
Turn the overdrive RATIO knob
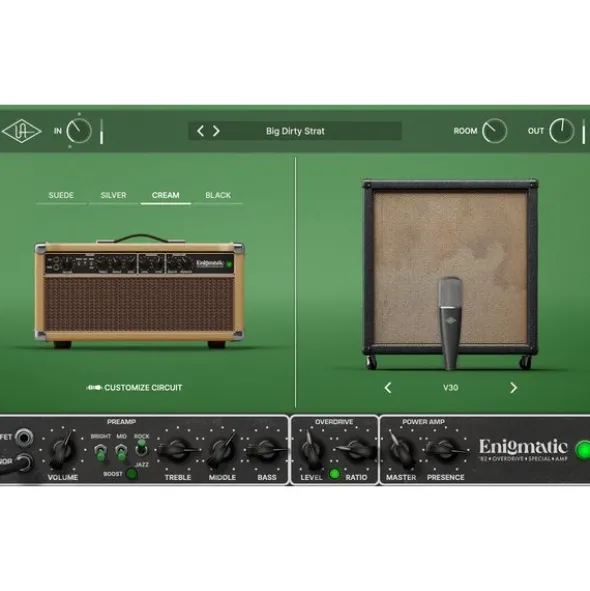click(356, 449)
